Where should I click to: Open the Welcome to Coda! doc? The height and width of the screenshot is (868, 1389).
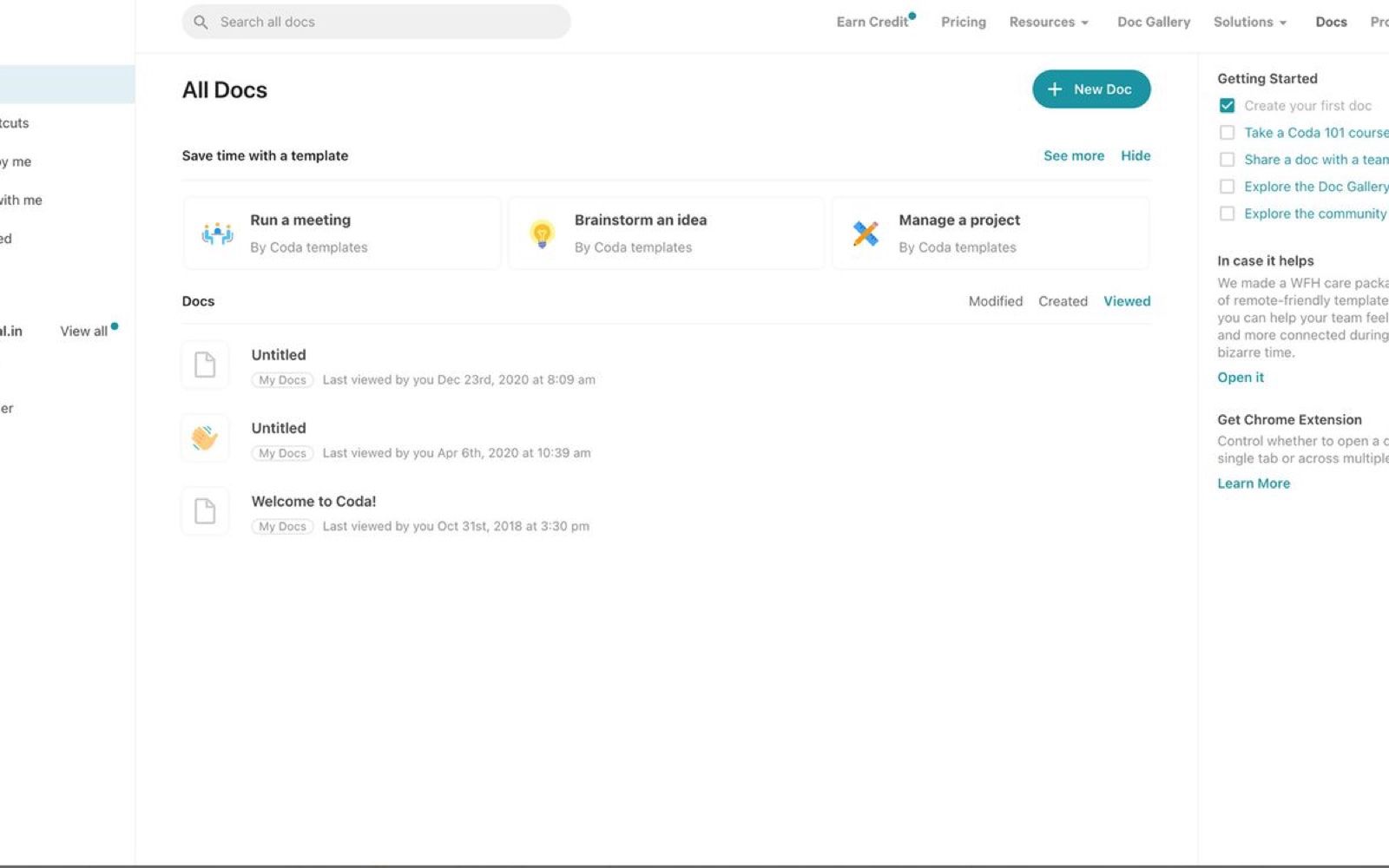(x=666, y=511)
